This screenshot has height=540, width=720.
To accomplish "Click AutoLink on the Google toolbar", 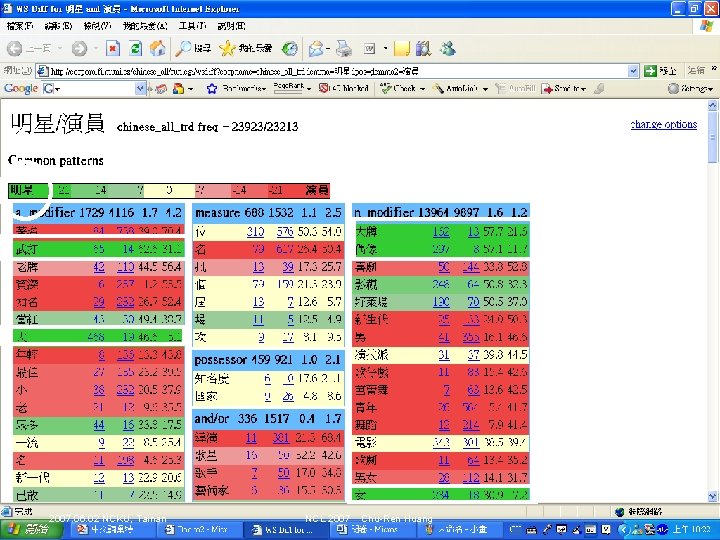I will click(x=456, y=88).
